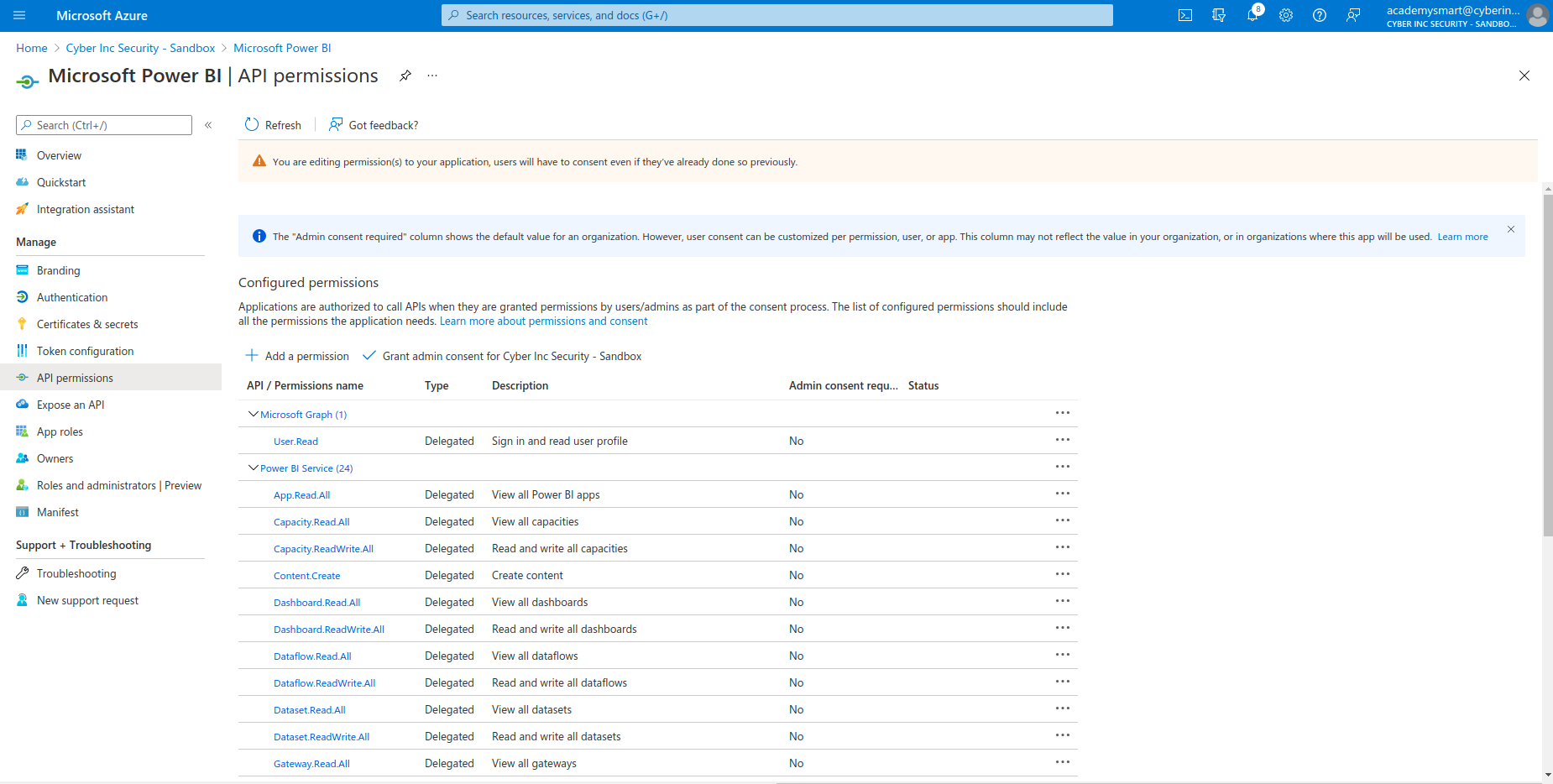
Task: Focus the top search resources box
Action: coord(777,15)
